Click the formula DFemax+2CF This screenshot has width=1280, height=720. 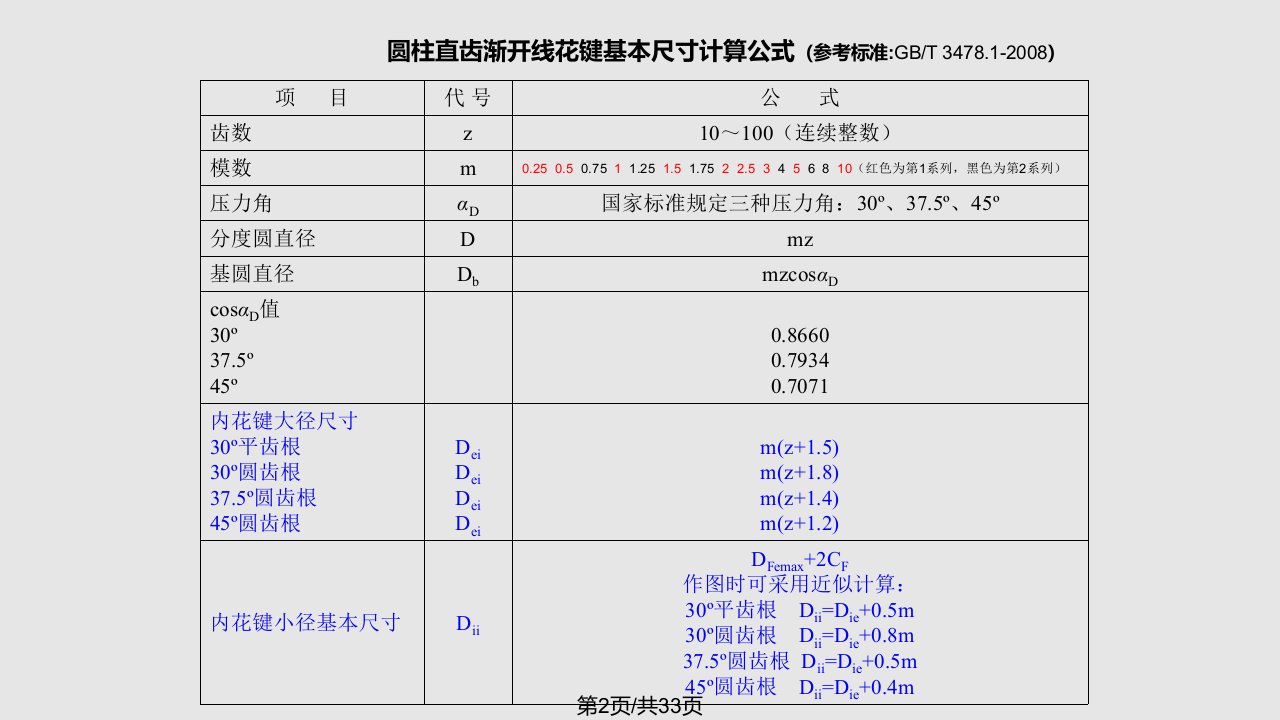799,560
